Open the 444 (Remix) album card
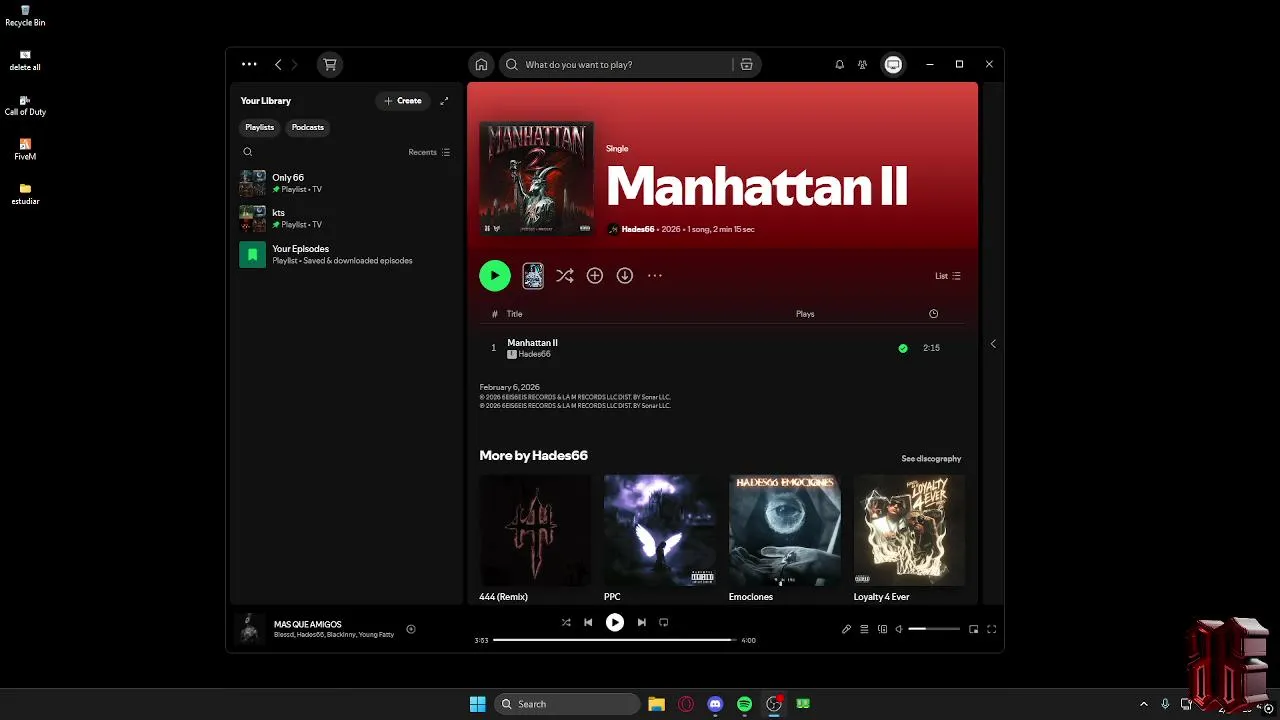Screen dimensions: 1280x720 point(535,539)
